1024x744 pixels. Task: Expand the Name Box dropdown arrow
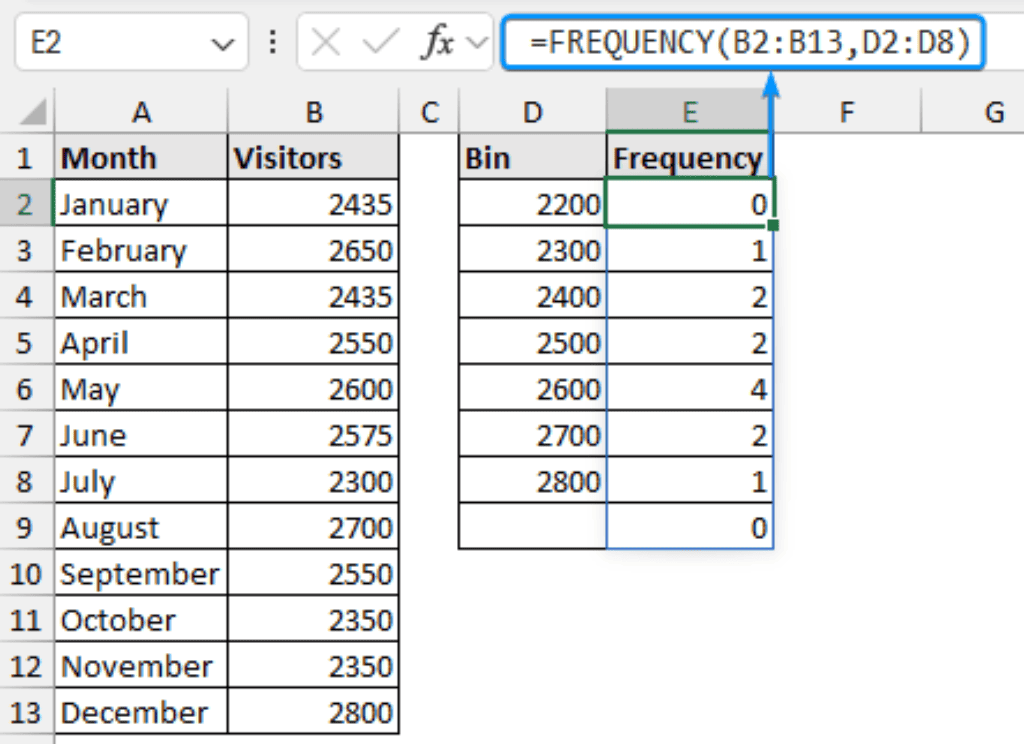[222, 44]
